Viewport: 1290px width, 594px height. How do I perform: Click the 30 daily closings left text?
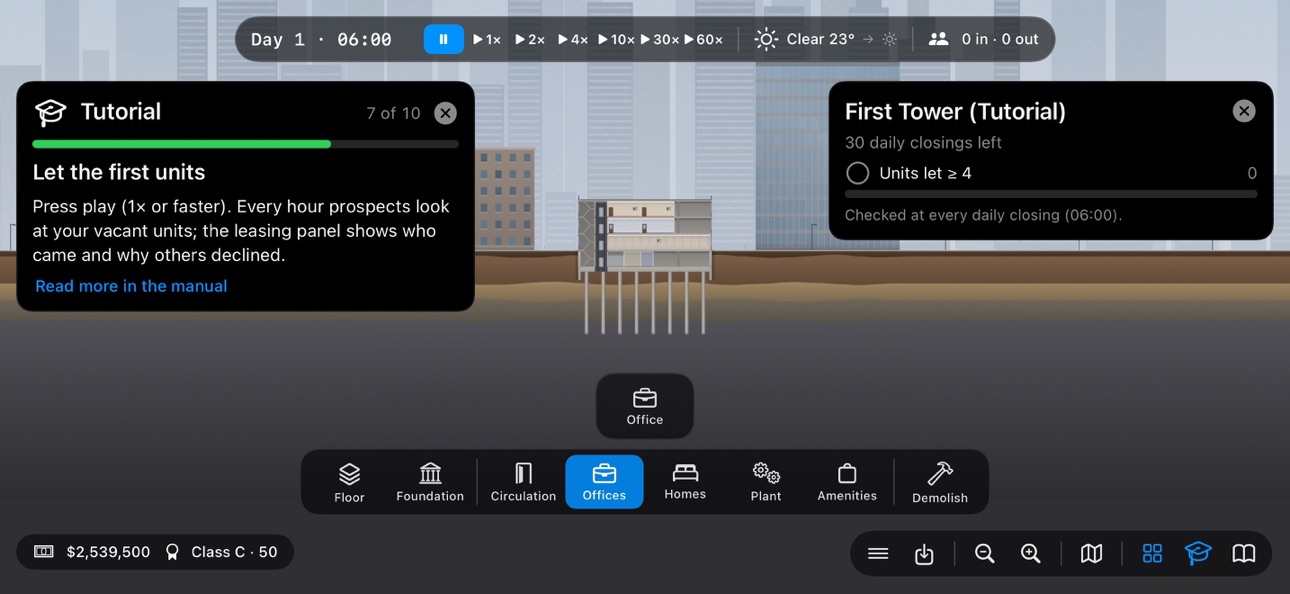click(923, 143)
